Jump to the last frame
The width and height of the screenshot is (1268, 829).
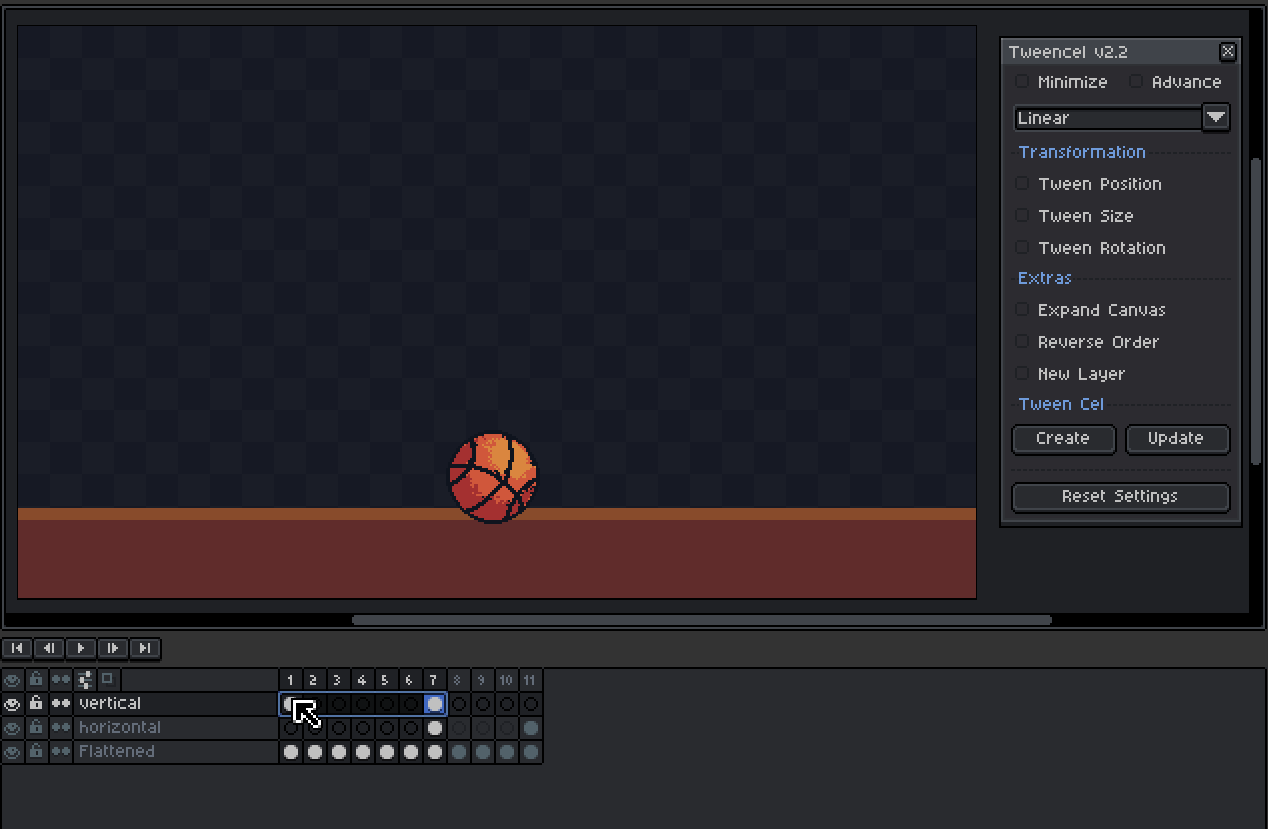pyautogui.click(x=144, y=648)
